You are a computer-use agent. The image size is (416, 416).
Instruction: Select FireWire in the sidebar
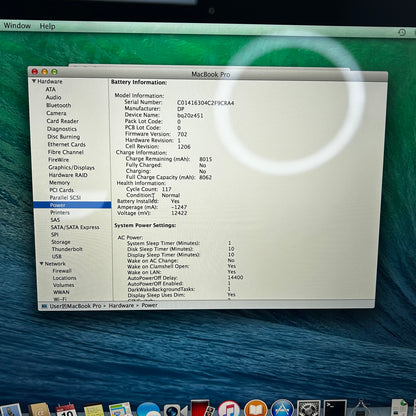[59, 160]
